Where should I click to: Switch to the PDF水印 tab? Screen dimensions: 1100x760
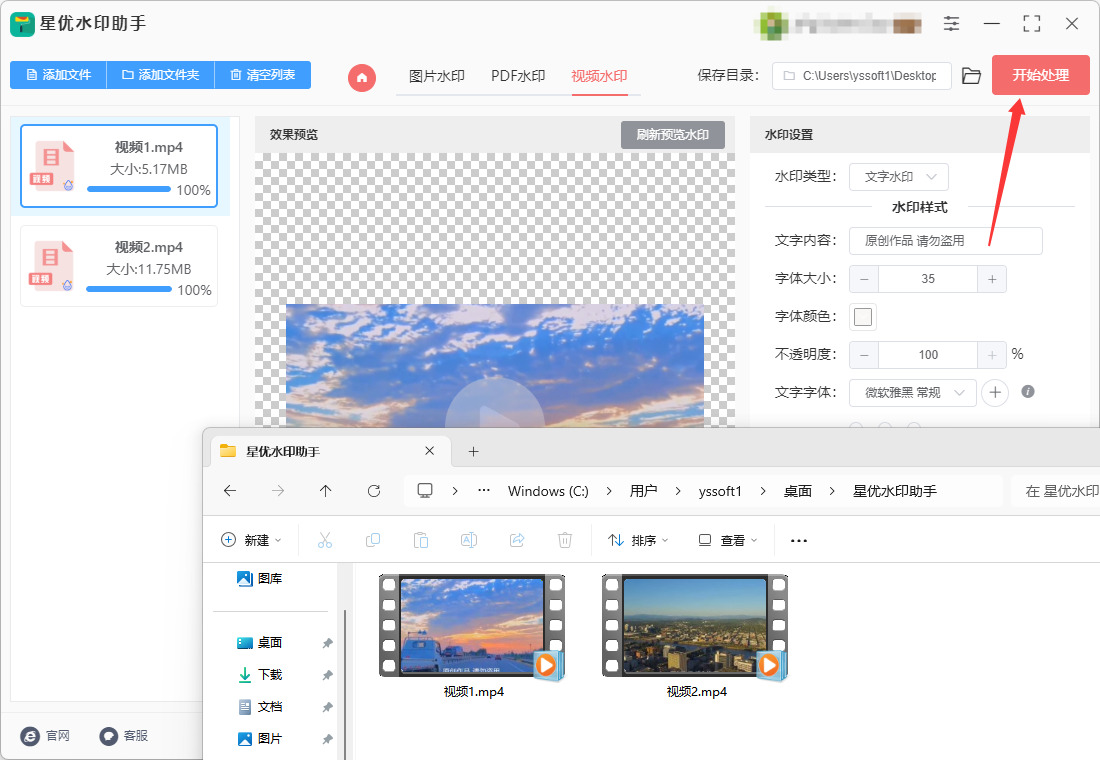tap(518, 76)
